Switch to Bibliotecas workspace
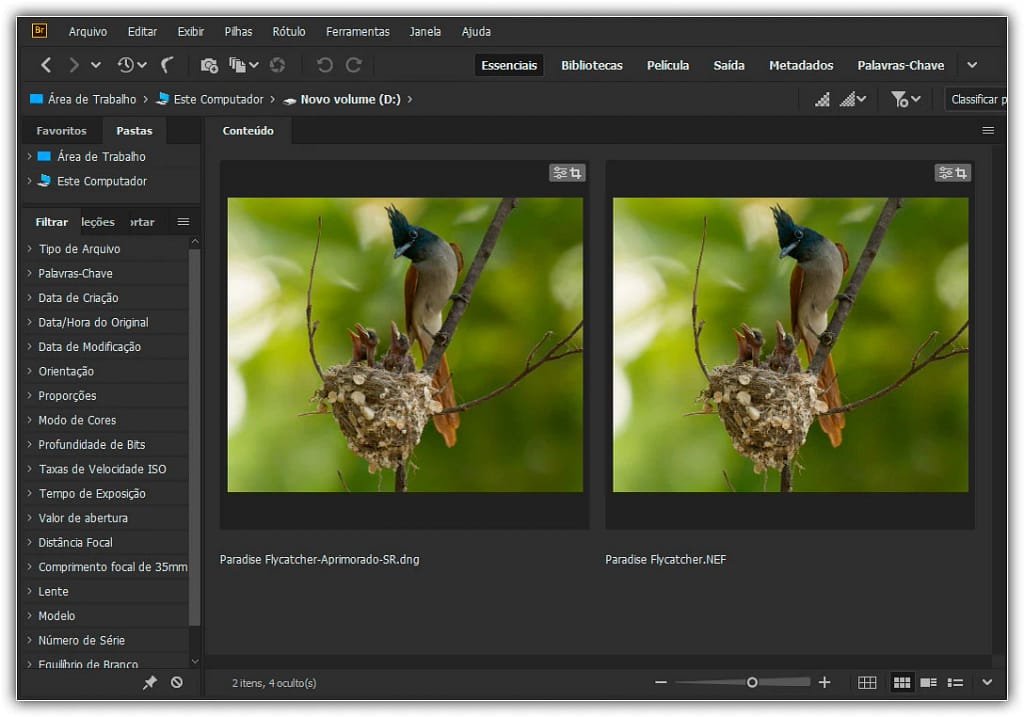 pos(592,65)
